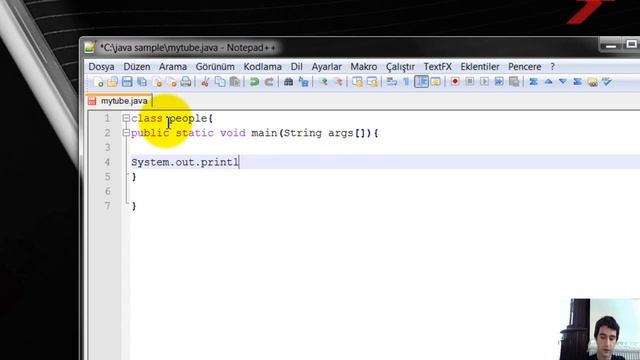Select the mytube.java tab
Screen dimensions: 640x360
[119, 100]
